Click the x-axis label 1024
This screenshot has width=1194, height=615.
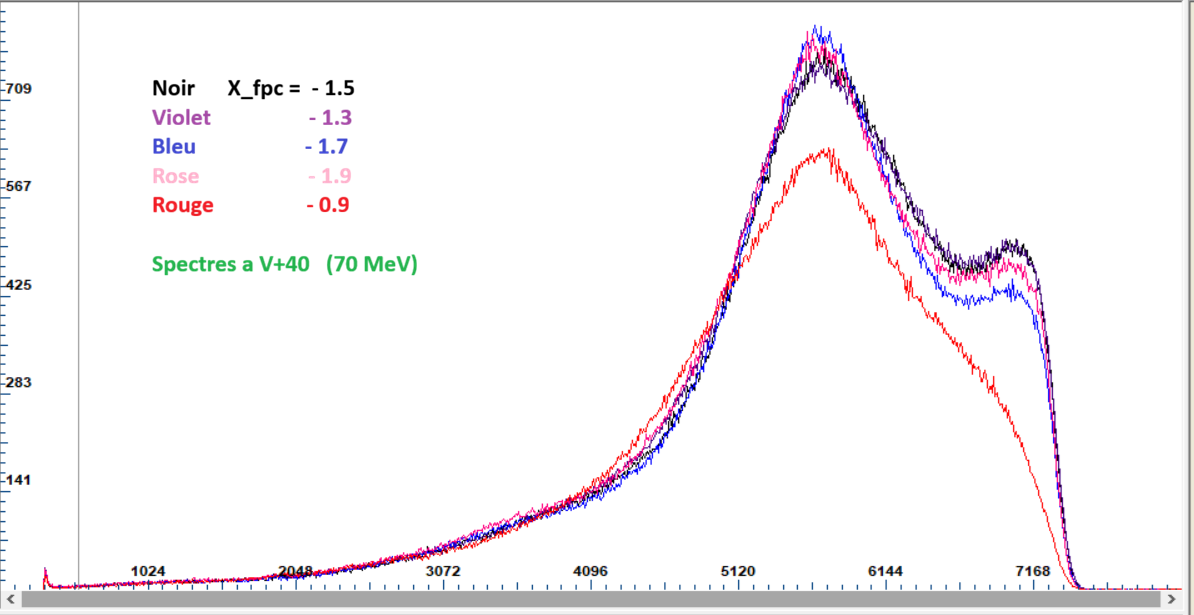(x=148, y=571)
